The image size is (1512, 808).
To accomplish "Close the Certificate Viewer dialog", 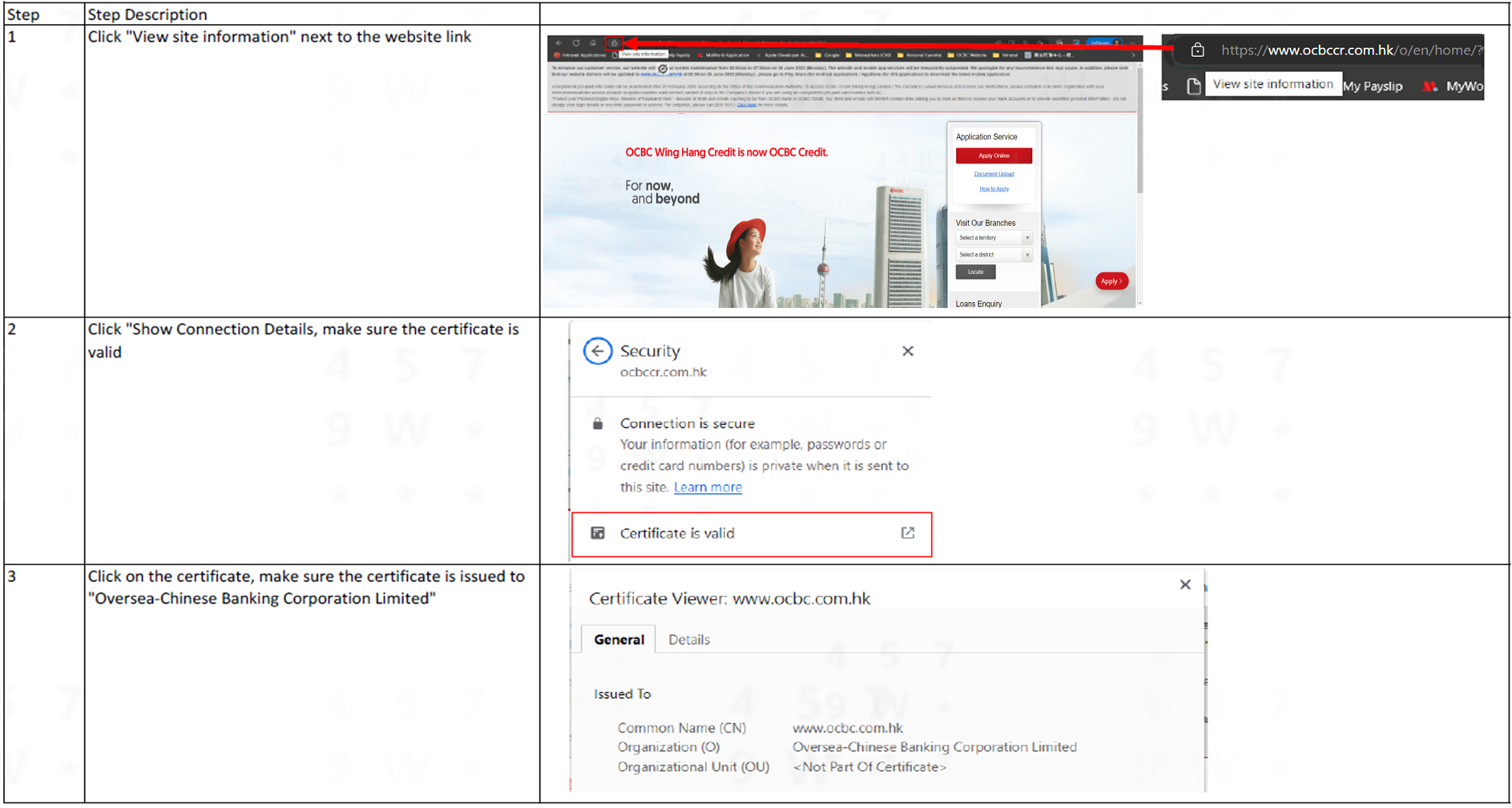I will pos(1184,584).
